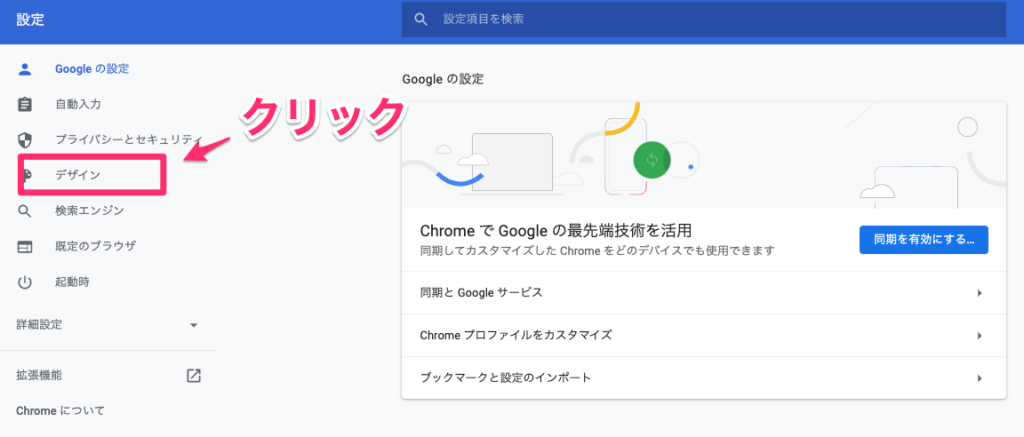The height and width of the screenshot is (437, 1024).
Task: Click the search icon in the top bar
Action: [422, 19]
